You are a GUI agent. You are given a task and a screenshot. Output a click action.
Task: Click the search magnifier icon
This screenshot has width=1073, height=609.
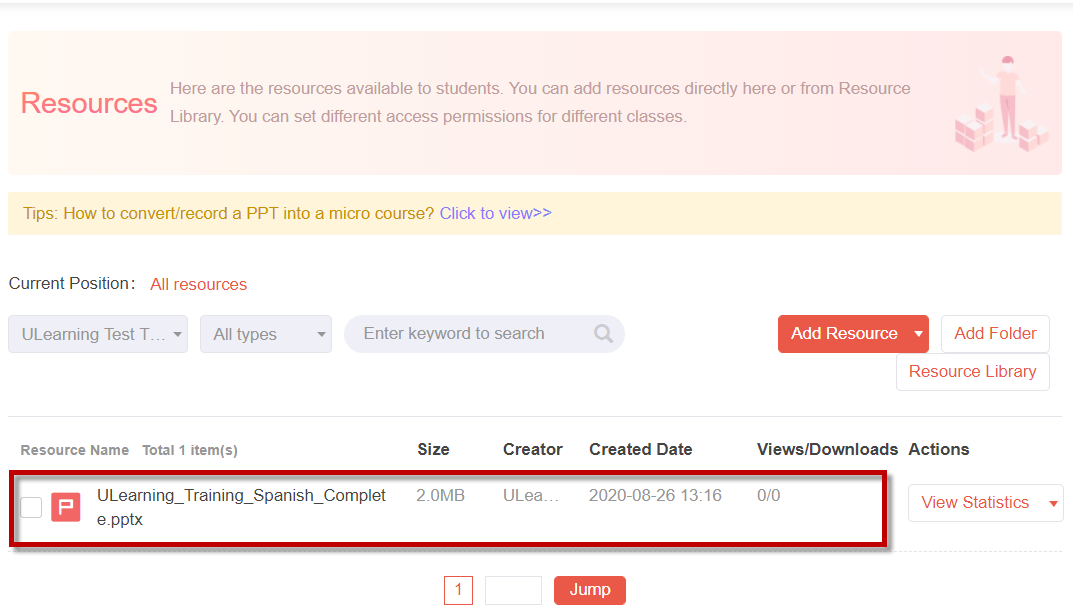603,333
